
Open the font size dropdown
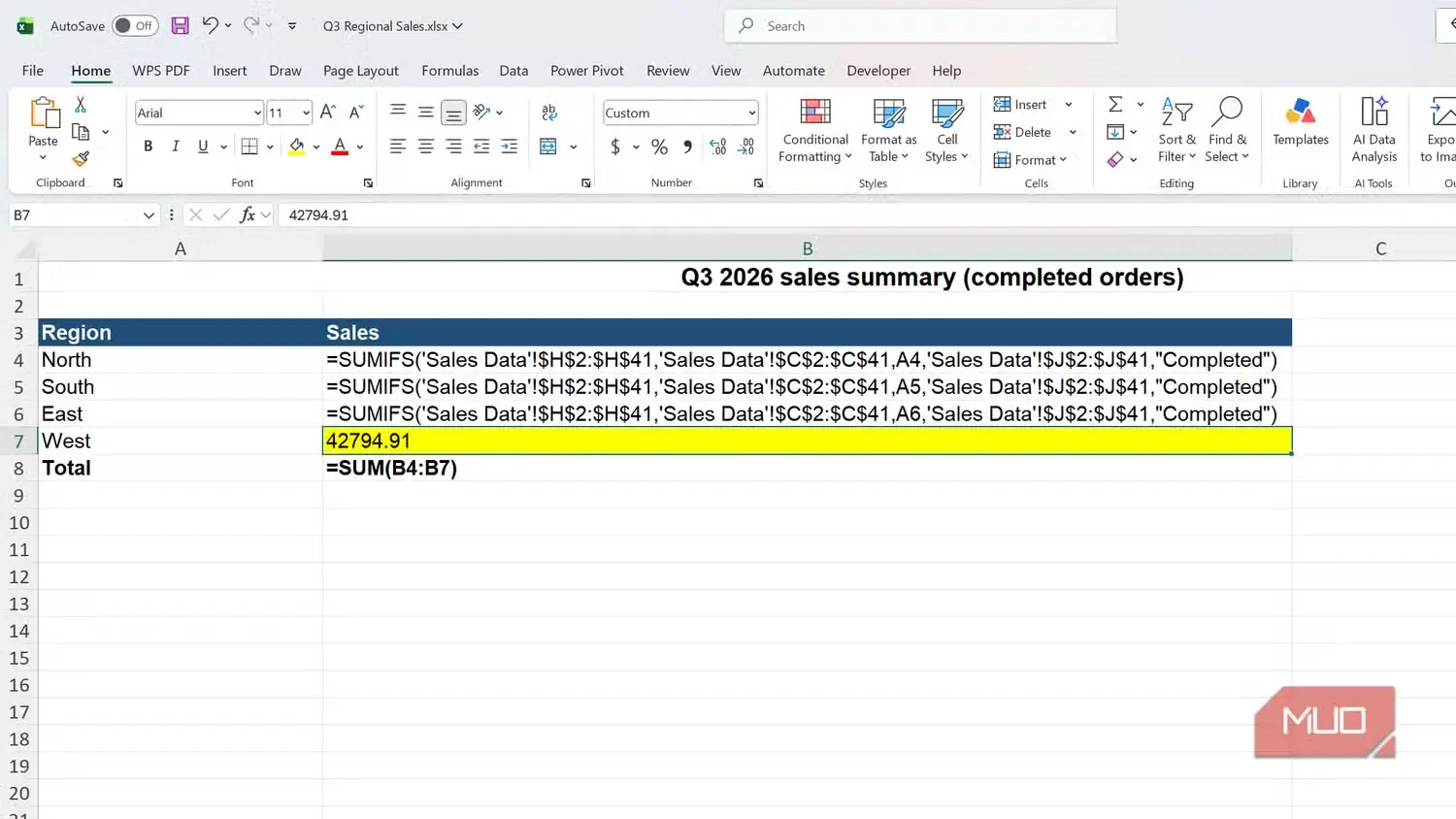click(306, 113)
